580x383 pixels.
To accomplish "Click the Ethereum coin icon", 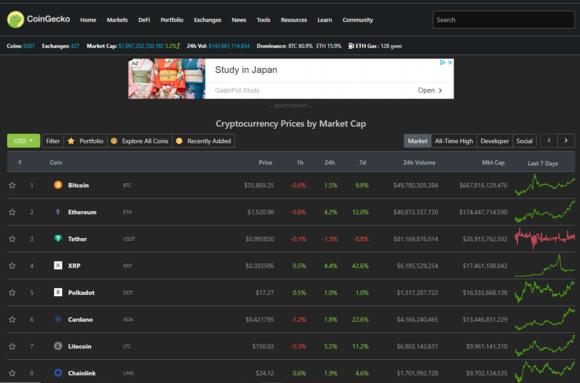I will click(x=58, y=212).
